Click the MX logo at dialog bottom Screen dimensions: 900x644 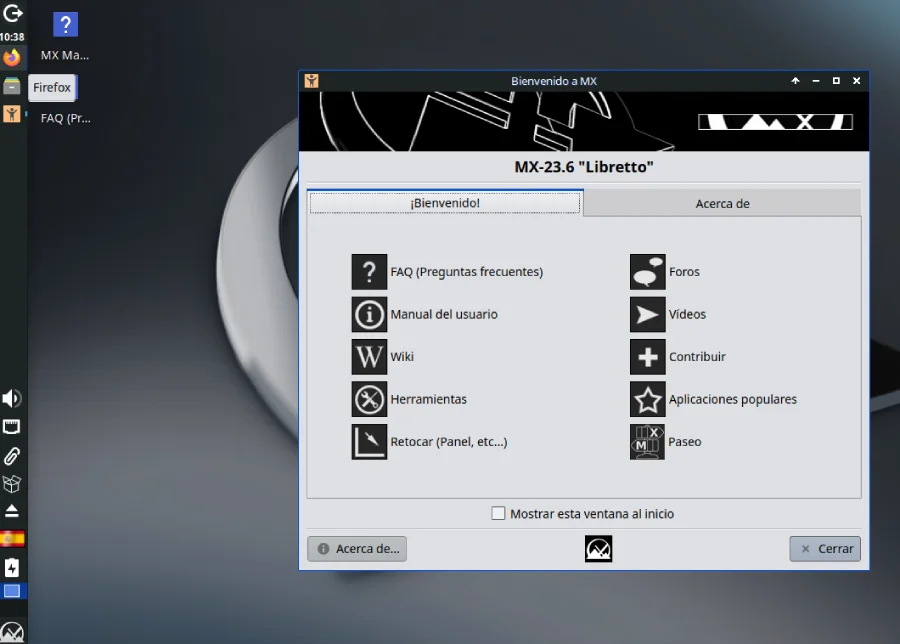[x=598, y=549]
